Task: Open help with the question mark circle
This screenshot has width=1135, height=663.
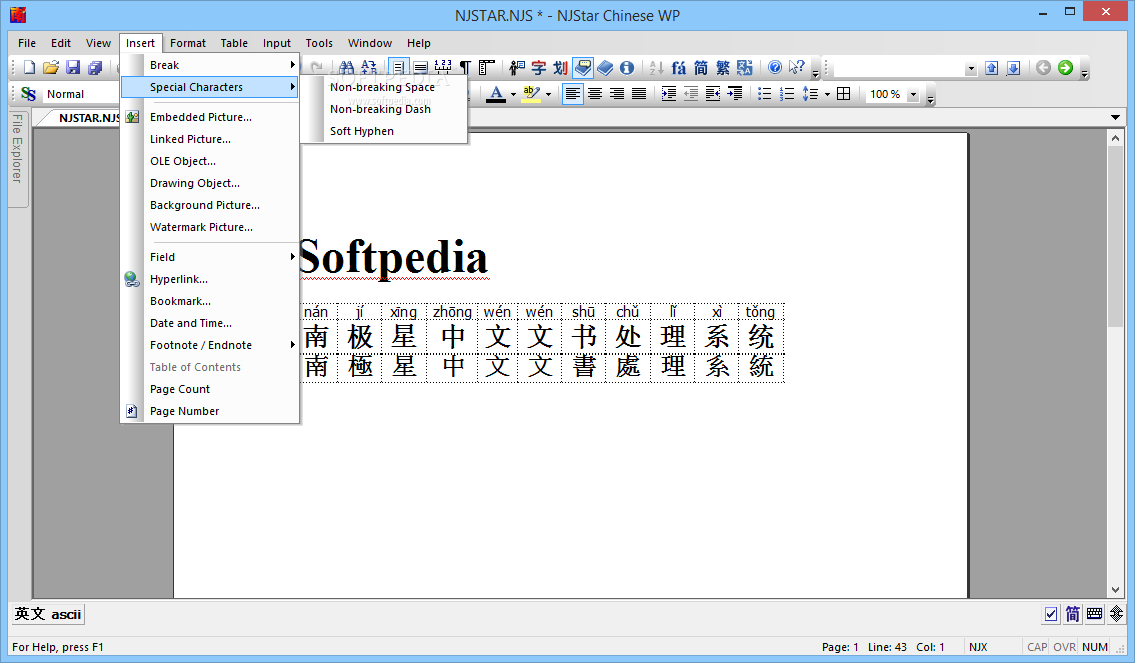Action: point(775,67)
